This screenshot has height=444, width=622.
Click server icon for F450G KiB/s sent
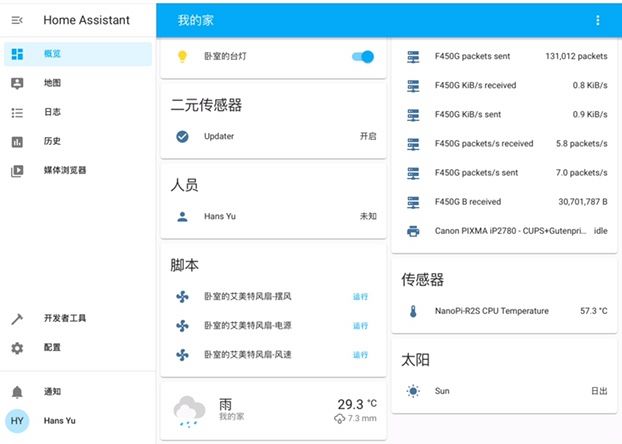click(x=413, y=115)
